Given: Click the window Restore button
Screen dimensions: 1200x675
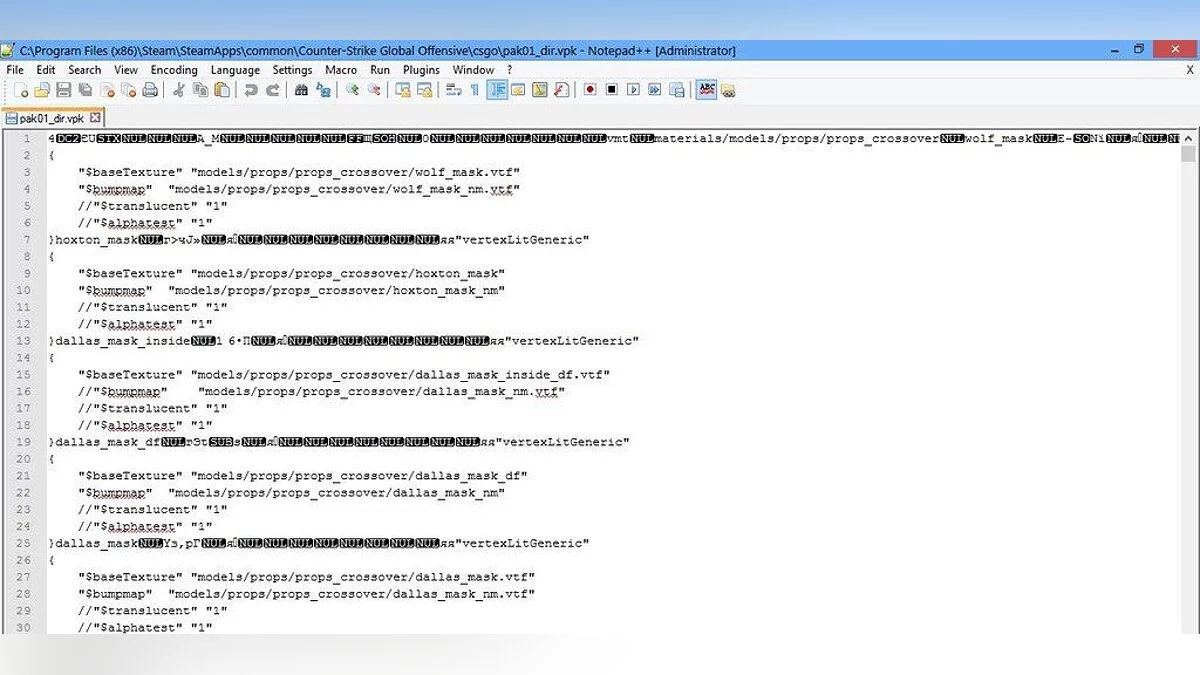Looking at the screenshot, I should pyautogui.click(x=1139, y=49).
